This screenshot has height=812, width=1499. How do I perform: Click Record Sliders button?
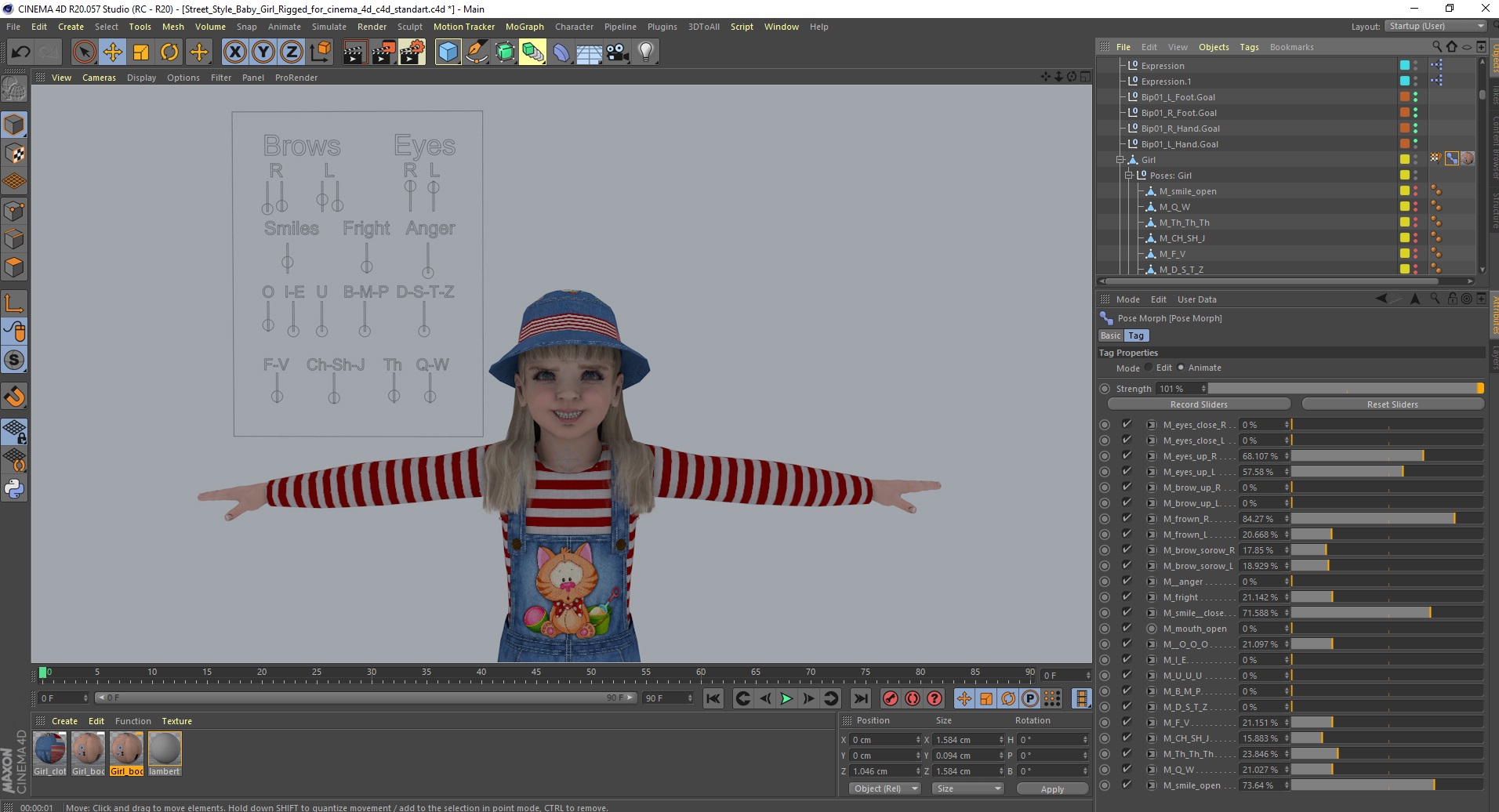pos(1199,404)
